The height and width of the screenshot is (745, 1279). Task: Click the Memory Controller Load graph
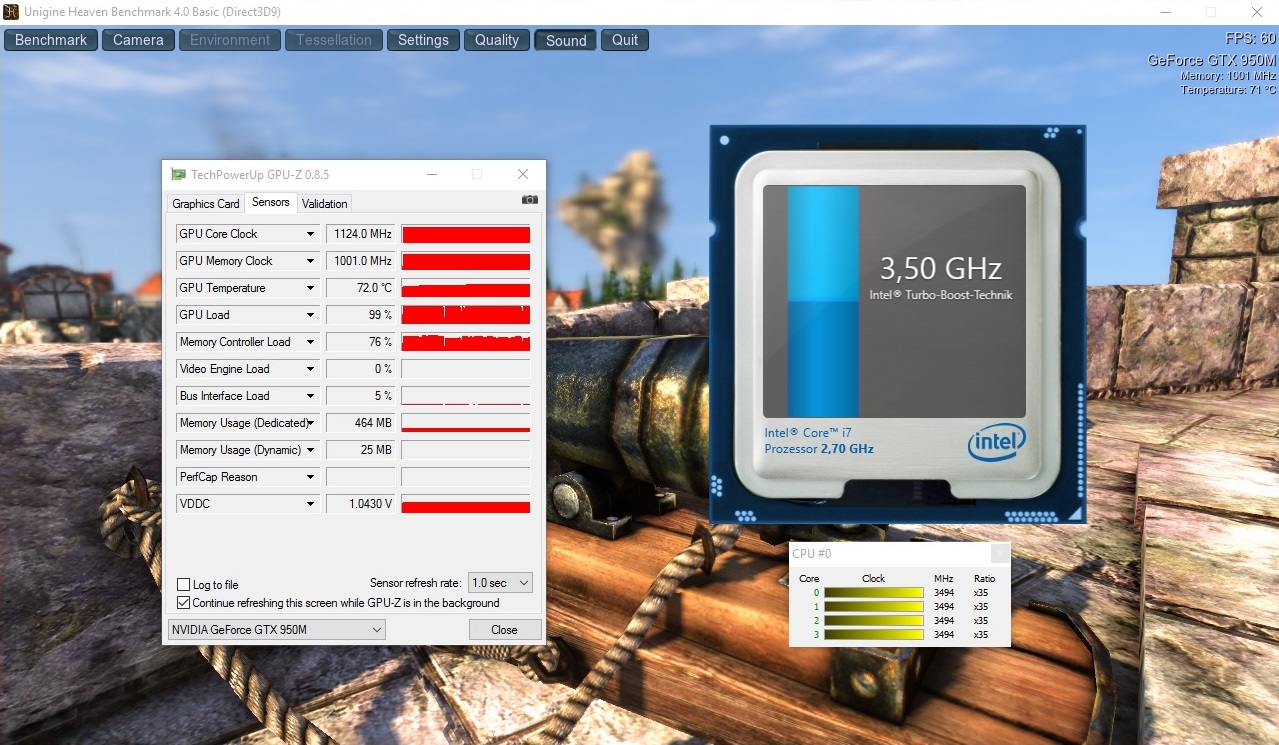pyautogui.click(x=466, y=342)
